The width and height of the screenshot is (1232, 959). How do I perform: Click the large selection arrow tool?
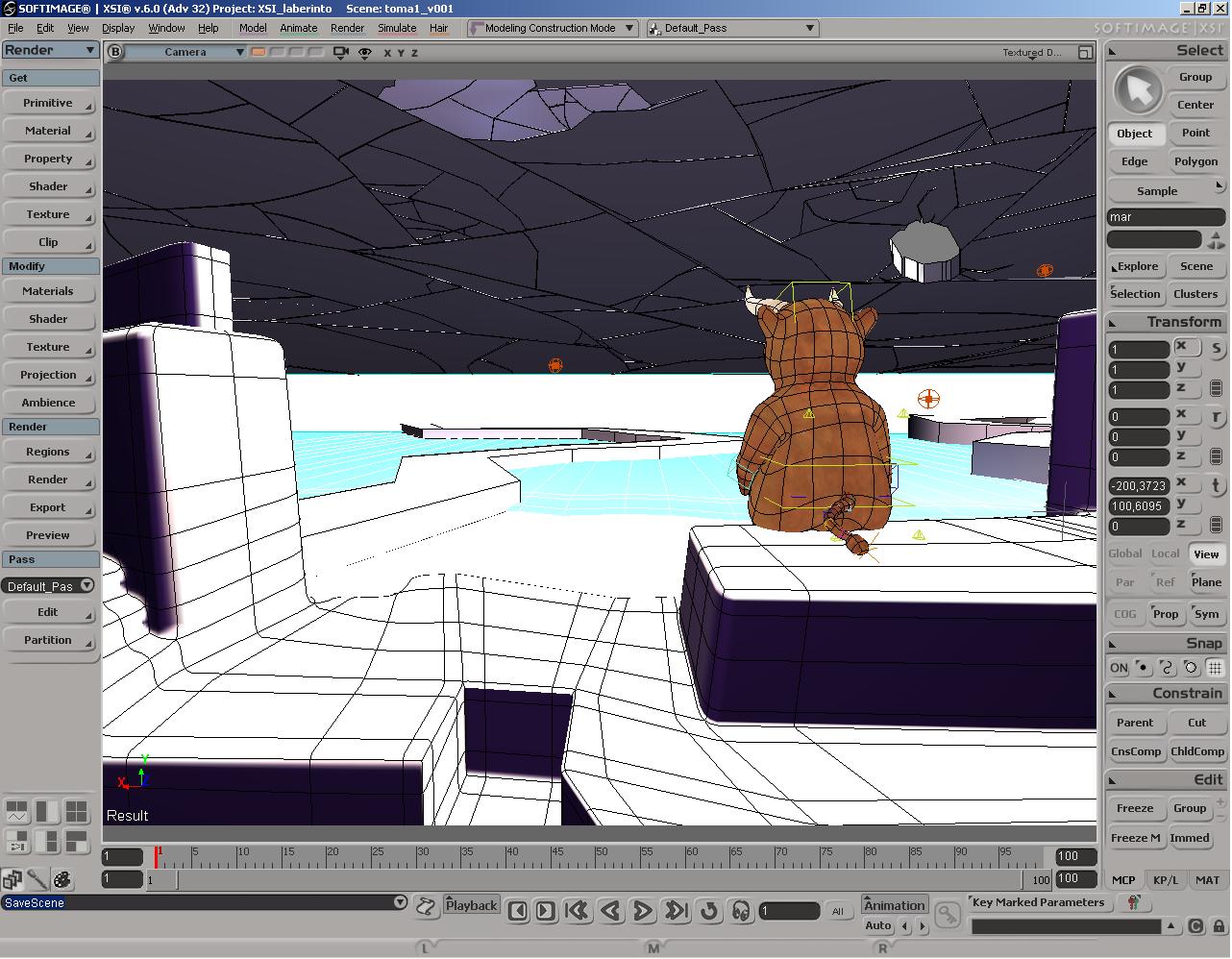click(1137, 91)
